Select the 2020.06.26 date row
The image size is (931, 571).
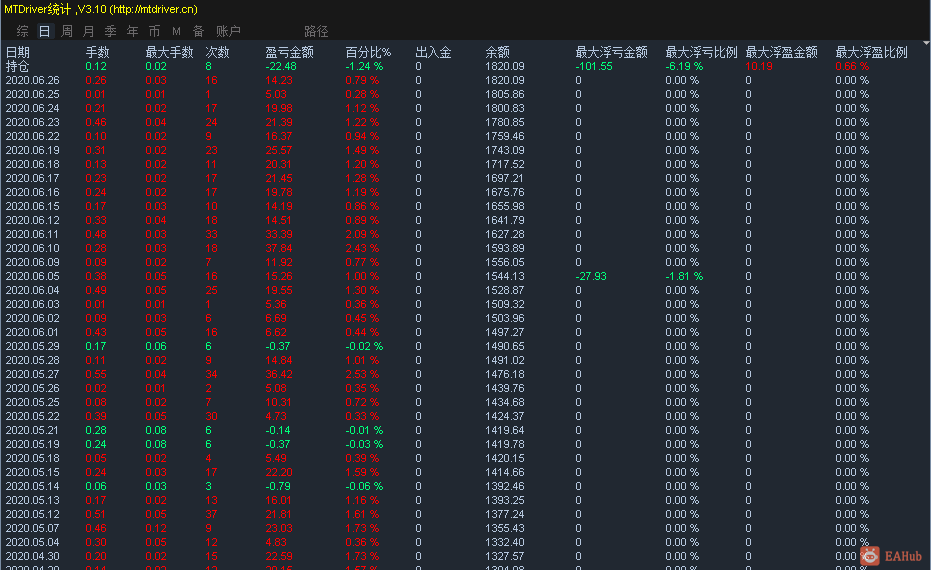[33, 80]
